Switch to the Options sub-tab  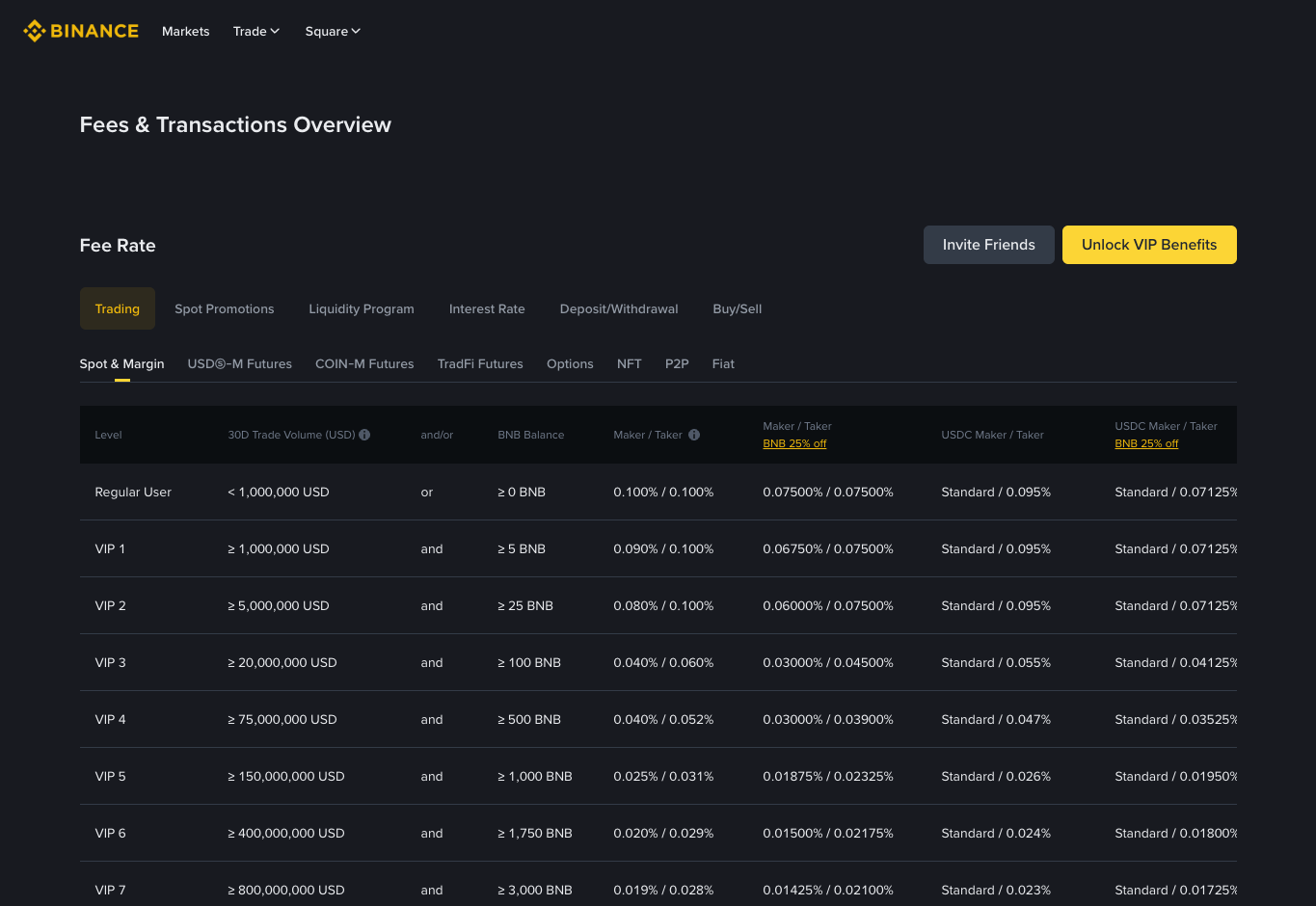click(x=570, y=364)
